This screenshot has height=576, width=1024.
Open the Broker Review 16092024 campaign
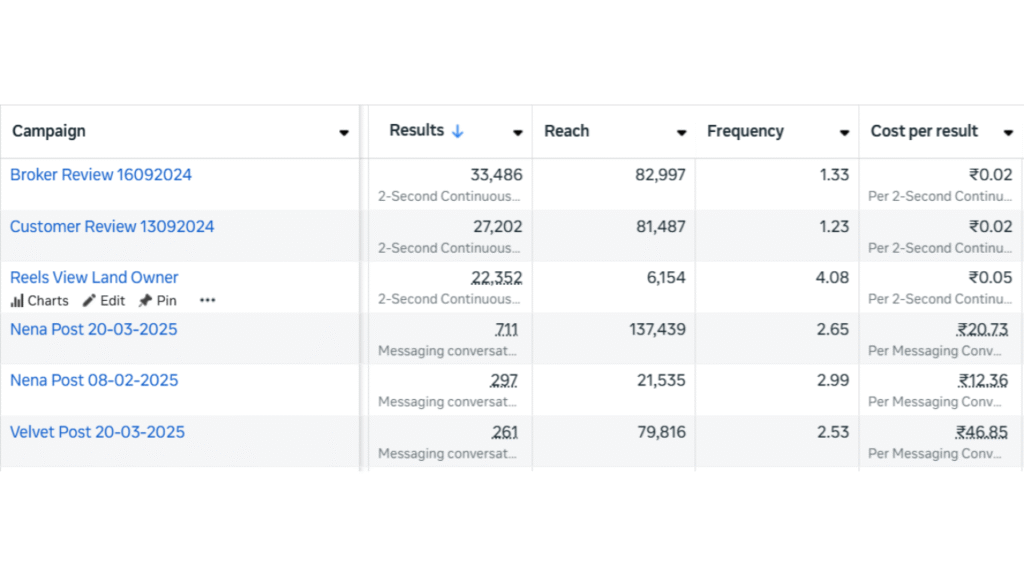coord(101,175)
